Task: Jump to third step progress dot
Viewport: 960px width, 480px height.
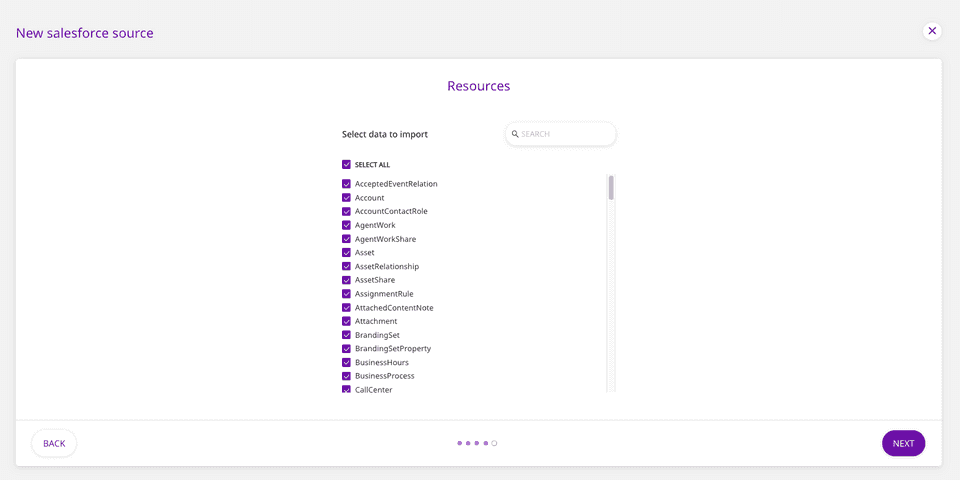Action: (476, 443)
